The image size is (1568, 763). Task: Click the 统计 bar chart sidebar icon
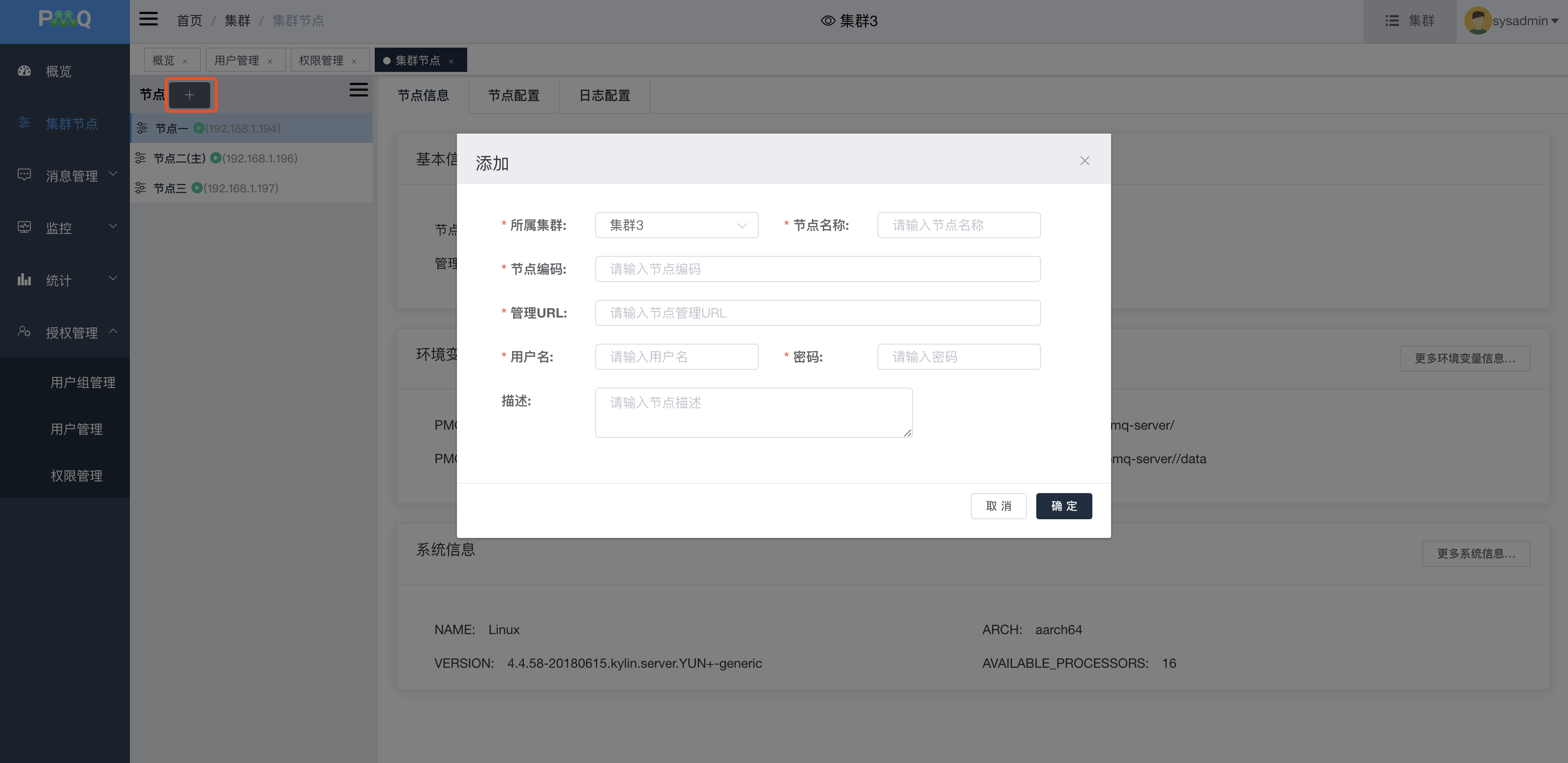pos(24,280)
